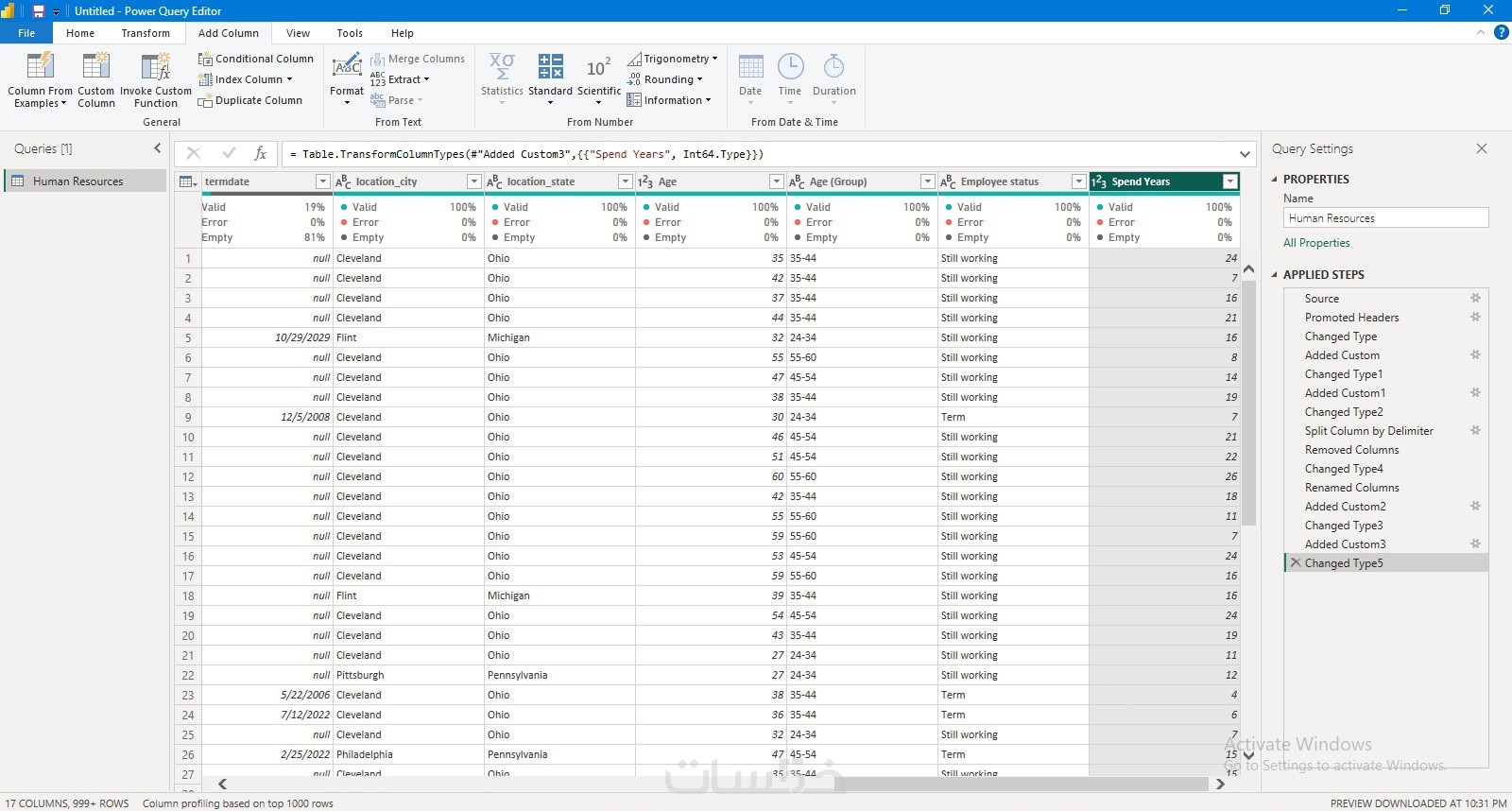This screenshot has width=1512, height=811.
Task: Open the Rounding dropdown
Action: click(x=665, y=79)
